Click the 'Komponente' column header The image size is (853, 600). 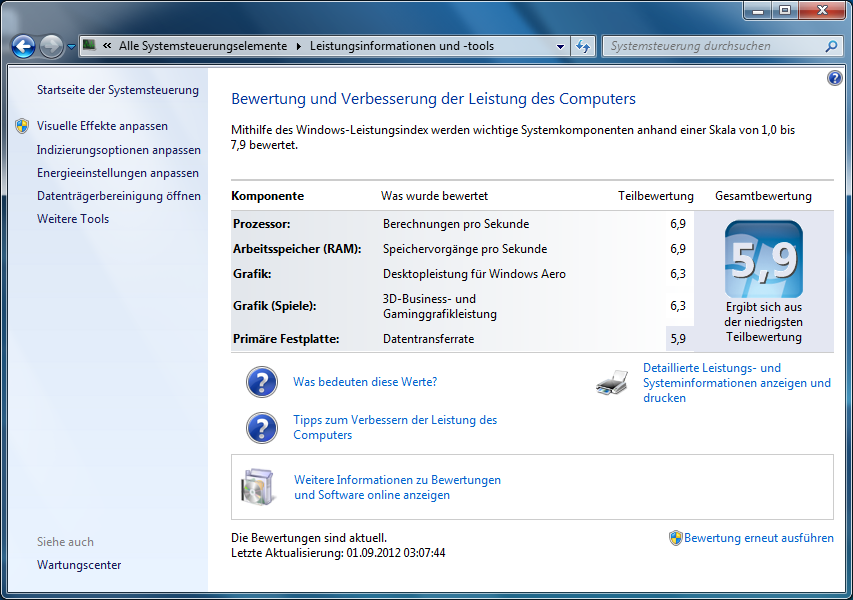pyautogui.click(x=268, y=196)
